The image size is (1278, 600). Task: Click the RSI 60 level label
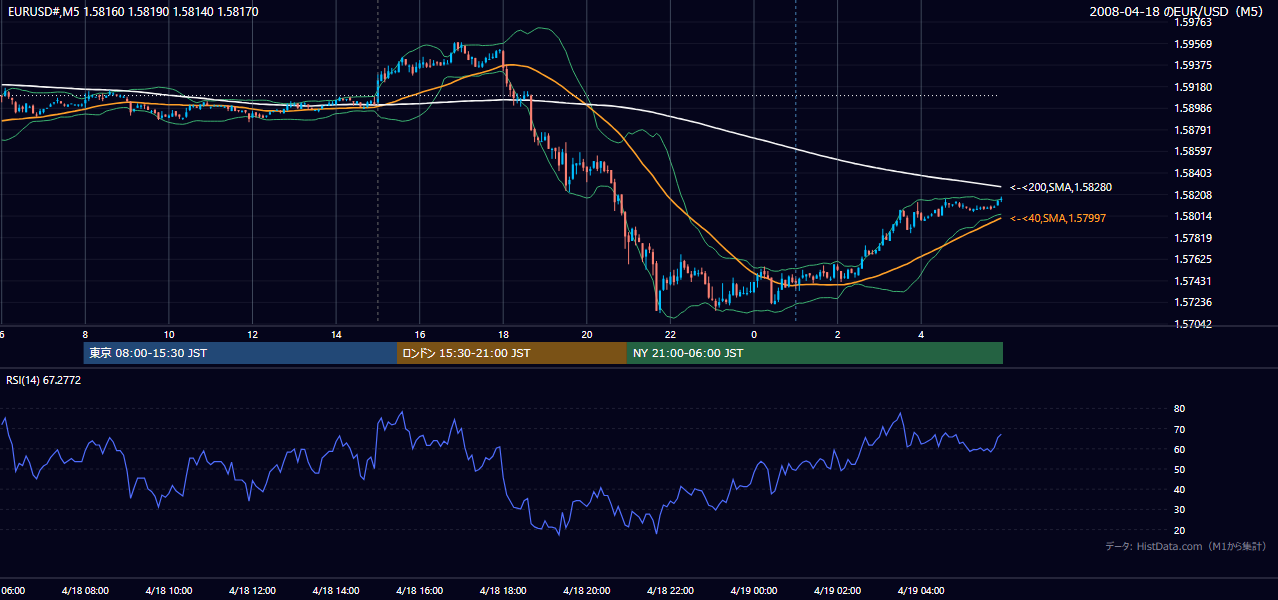coord(1179,449)
